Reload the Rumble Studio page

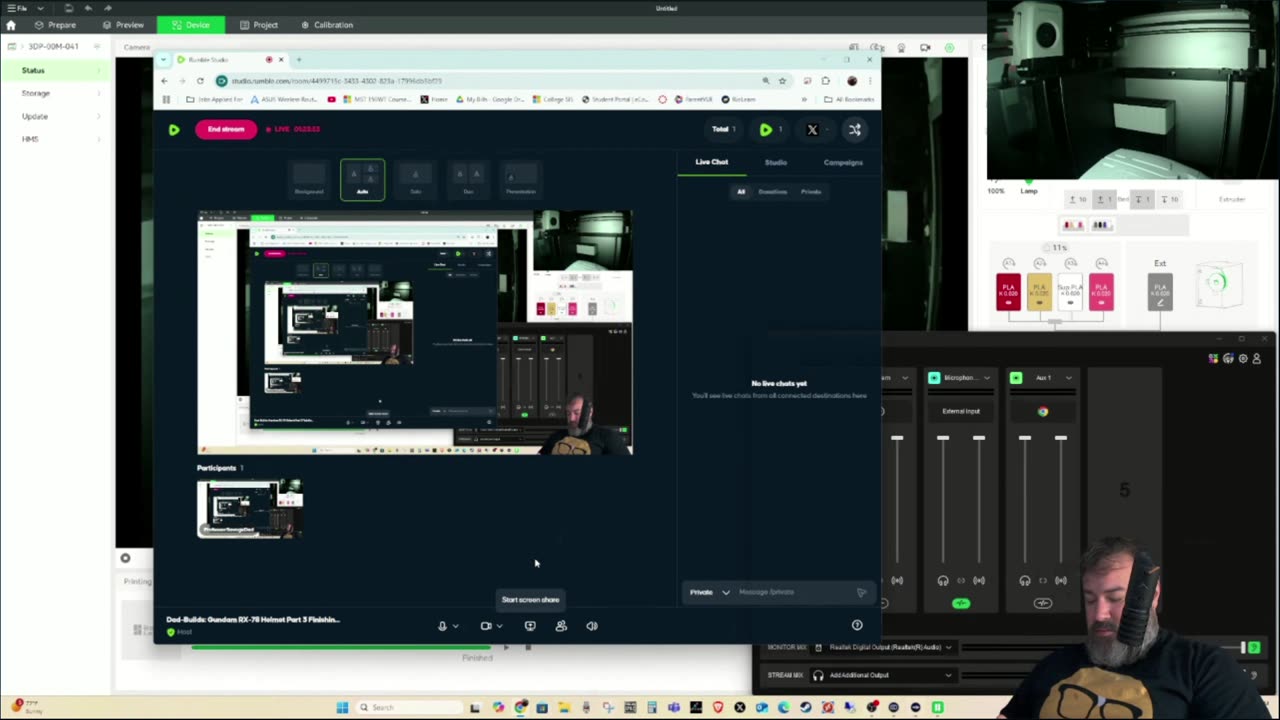(200, 81)
